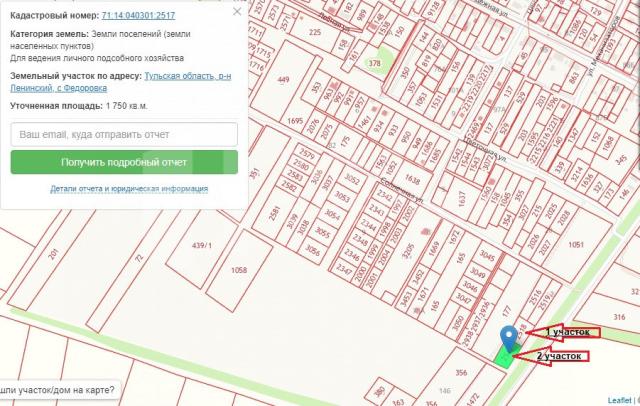The height and width of the screenshot is (406, 640).
Task: Select parcel labeled 2581
Action: click(x=274, y=213)
